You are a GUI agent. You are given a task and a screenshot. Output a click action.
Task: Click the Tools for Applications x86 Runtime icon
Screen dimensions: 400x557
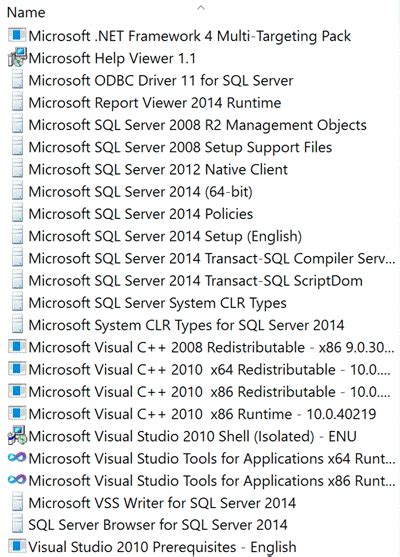click(x=17, y=480)
